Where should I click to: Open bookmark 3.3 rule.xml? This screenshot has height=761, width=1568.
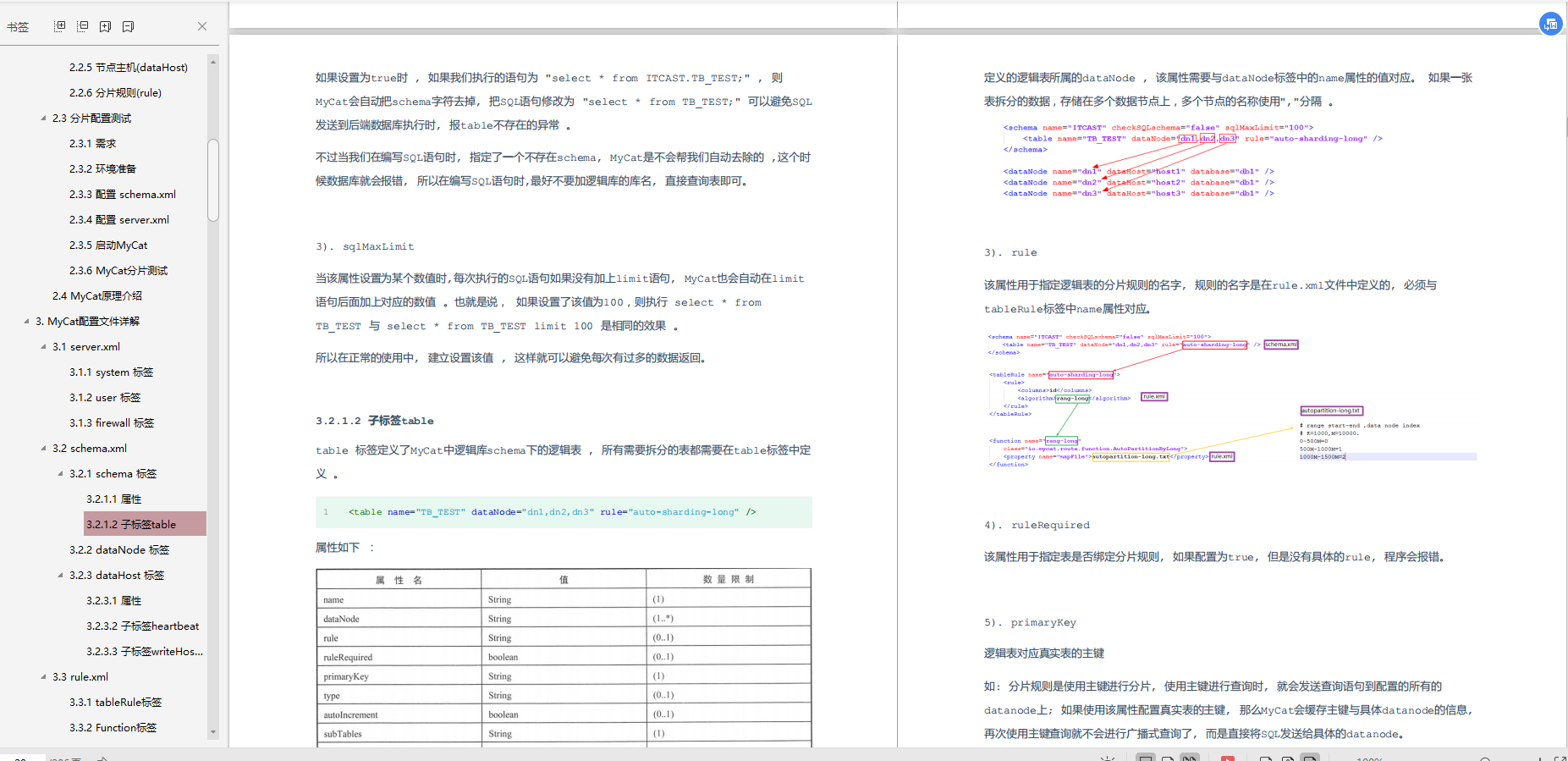pos(80,676)
